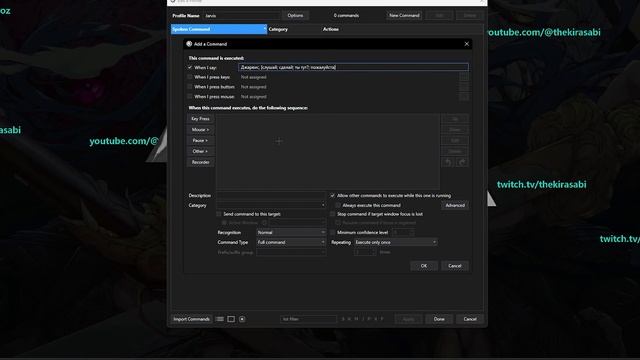Close the Add a Command dialog
The image size is (640, 360).
[467, 44]
